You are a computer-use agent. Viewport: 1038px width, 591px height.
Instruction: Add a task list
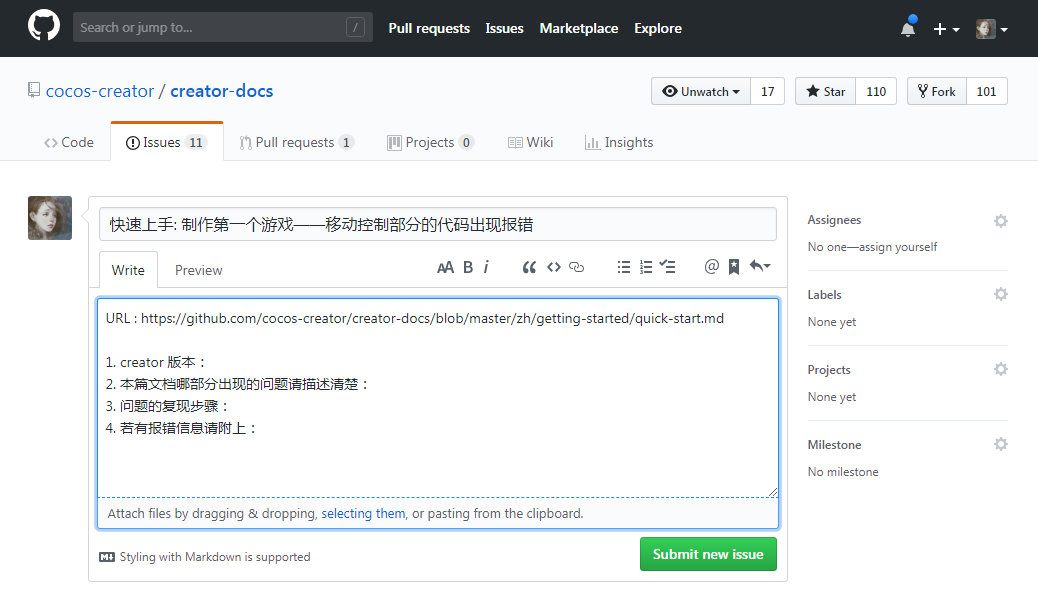point(668,267)
